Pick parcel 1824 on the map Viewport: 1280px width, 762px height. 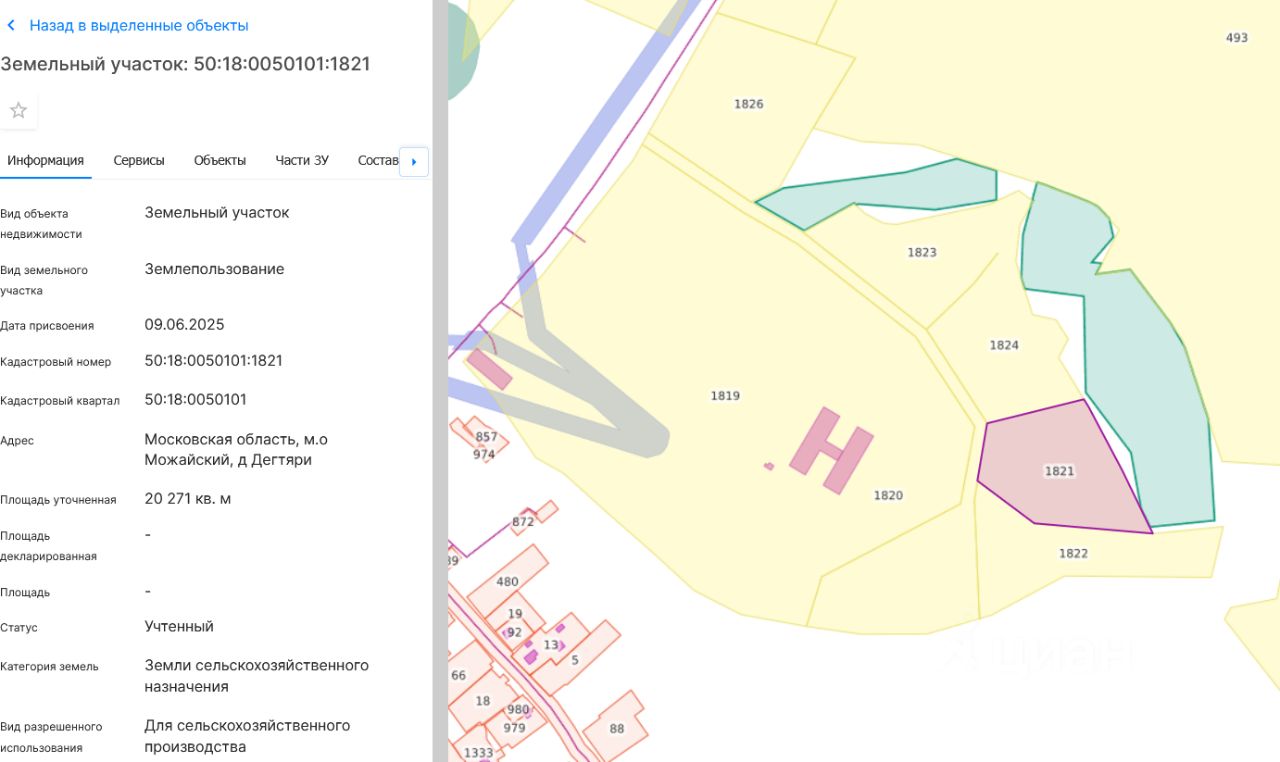[1003, 345]
